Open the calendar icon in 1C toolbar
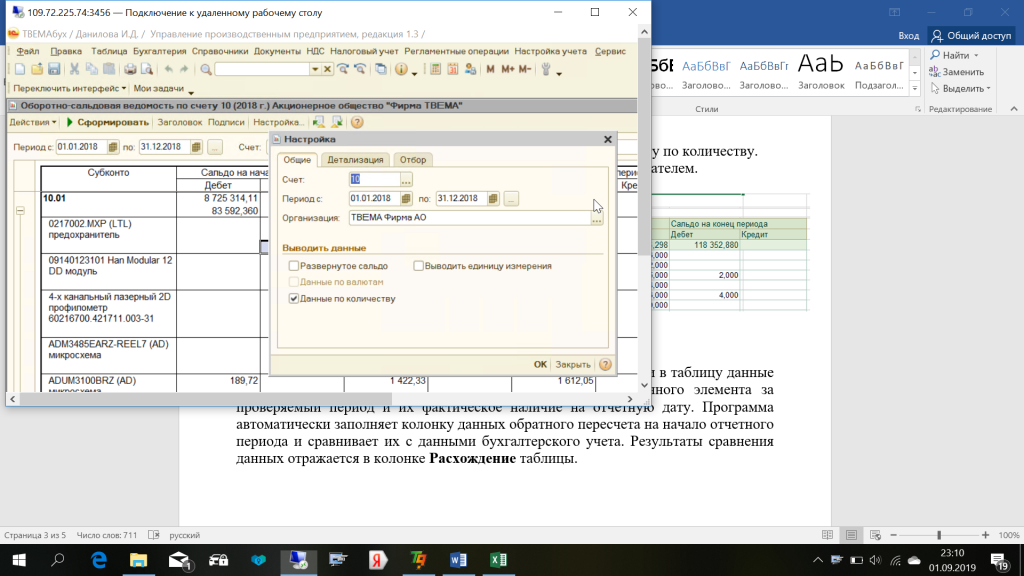Screen dimensions: 1024x576 coord(453,69)
